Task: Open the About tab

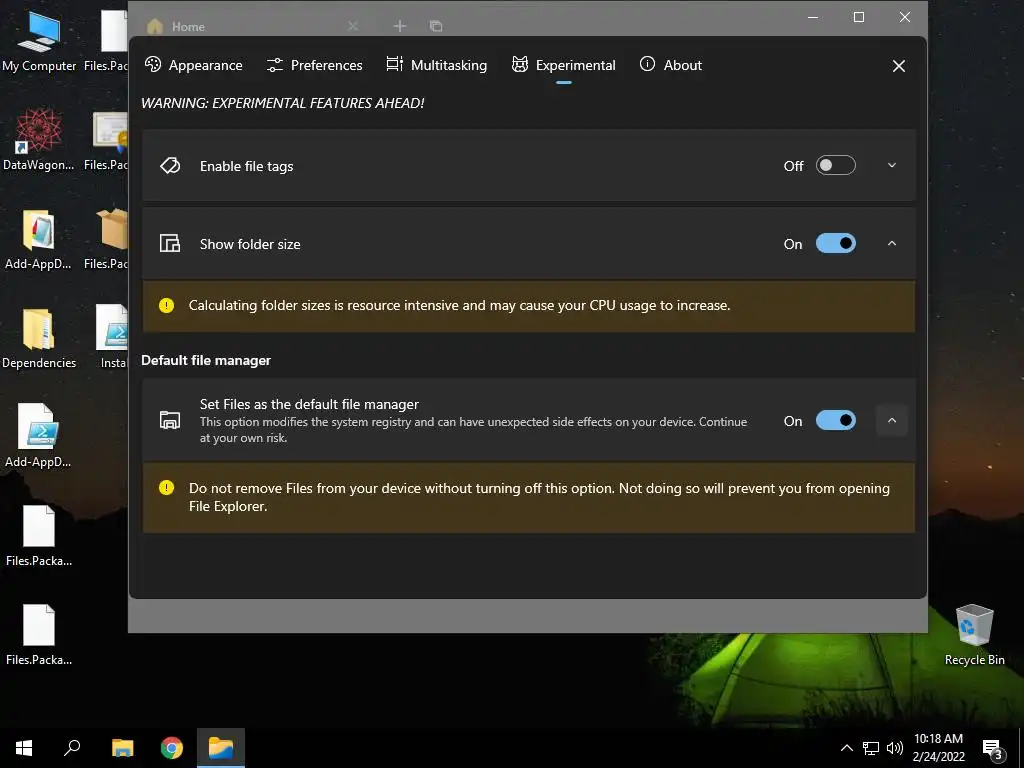Action: tap(671, 65)
